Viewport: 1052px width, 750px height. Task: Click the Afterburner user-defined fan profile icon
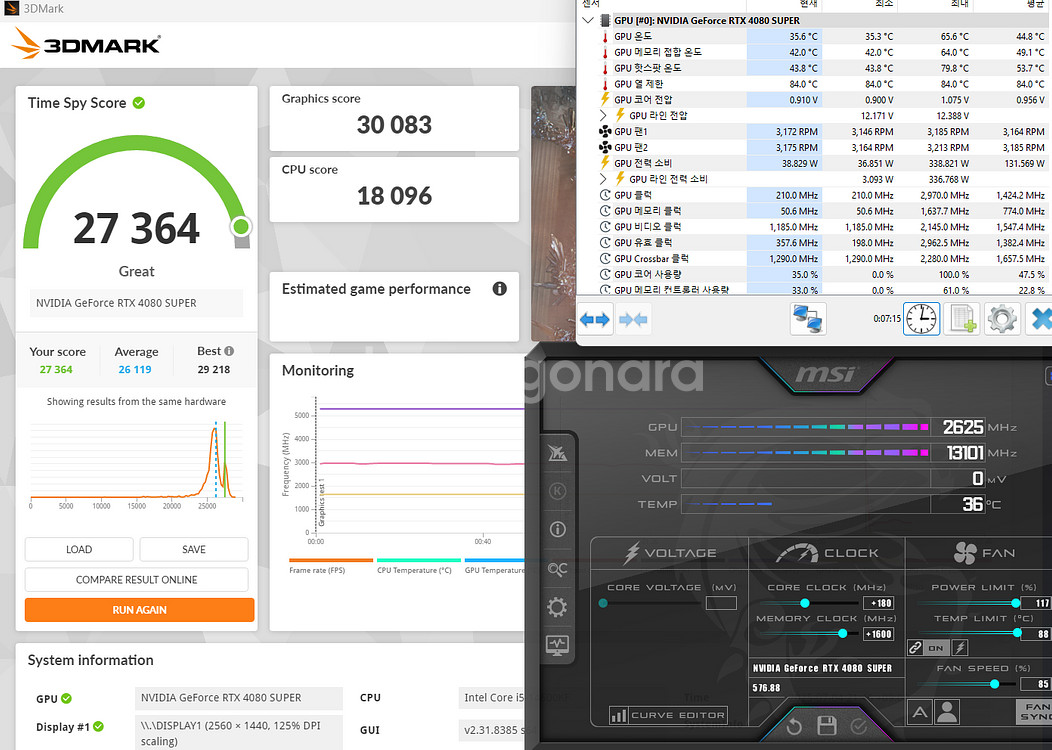[947, 712]
